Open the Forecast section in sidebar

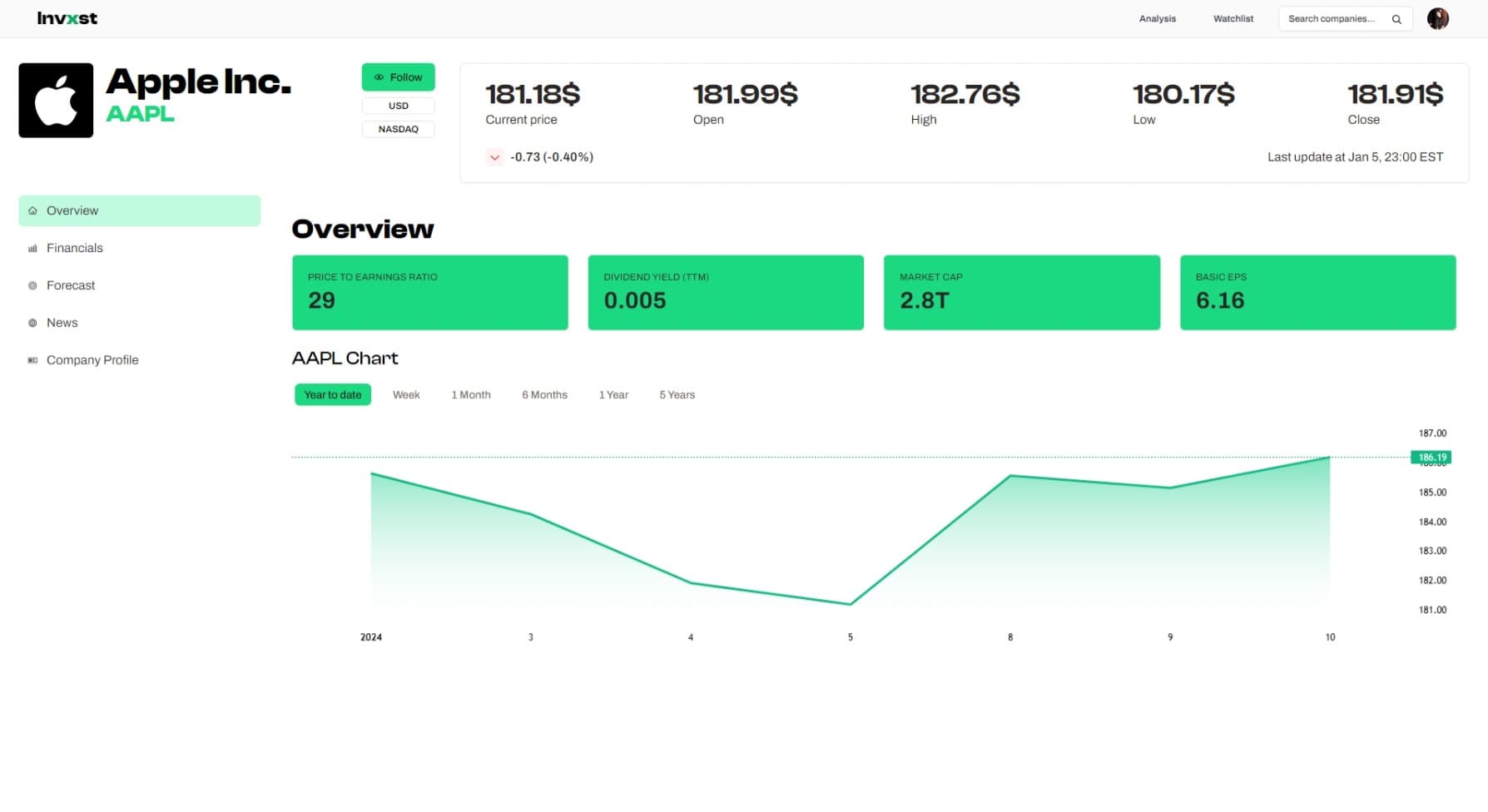[71, 285]
